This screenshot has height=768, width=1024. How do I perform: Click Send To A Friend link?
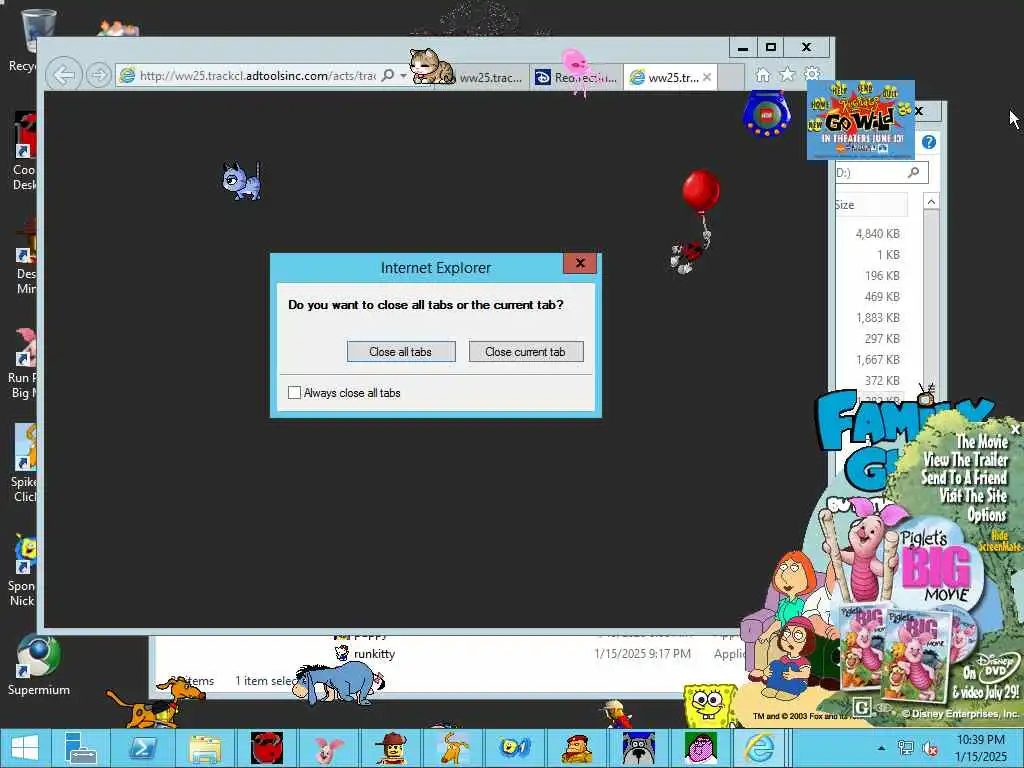(x=964, y=477)
